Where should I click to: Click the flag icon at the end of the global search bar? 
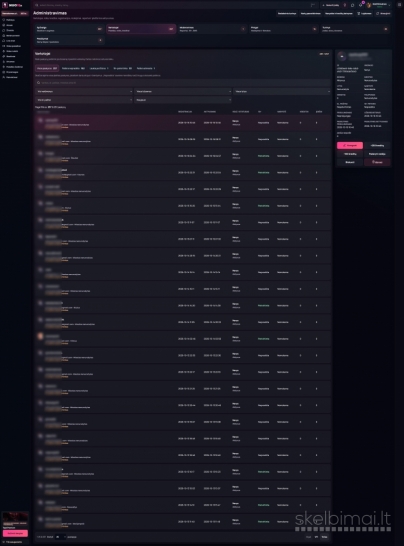point(313,5)
